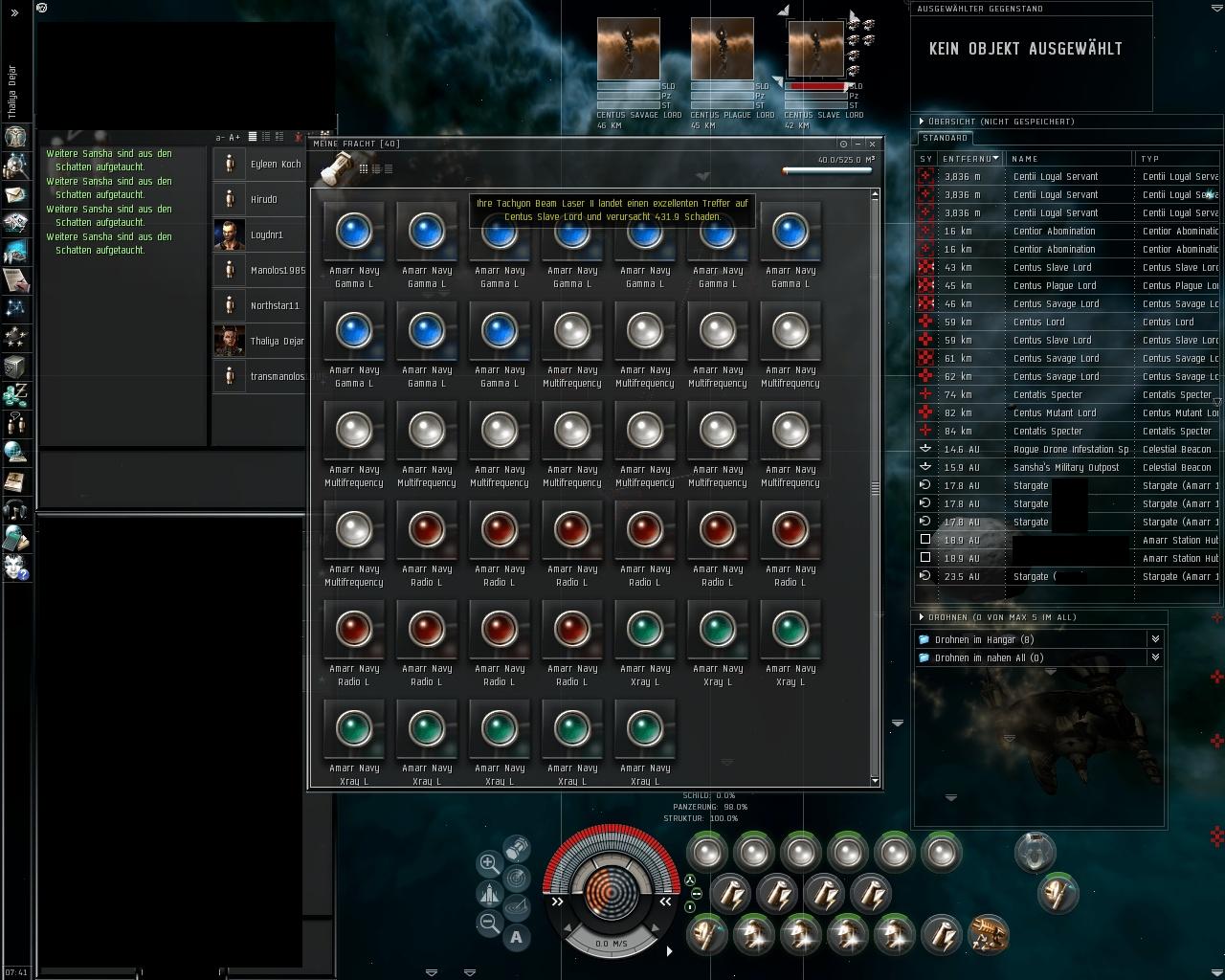This screenshot has height=980, width=1225.
Task: Click the zoom-in magnifier on the ship HUD
Action: 489,863
